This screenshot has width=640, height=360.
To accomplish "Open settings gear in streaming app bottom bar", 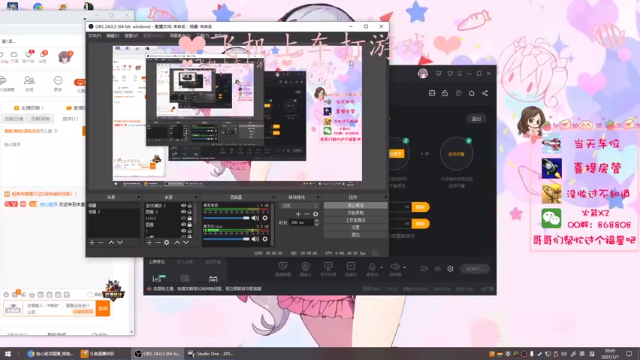I will point(450,269).
